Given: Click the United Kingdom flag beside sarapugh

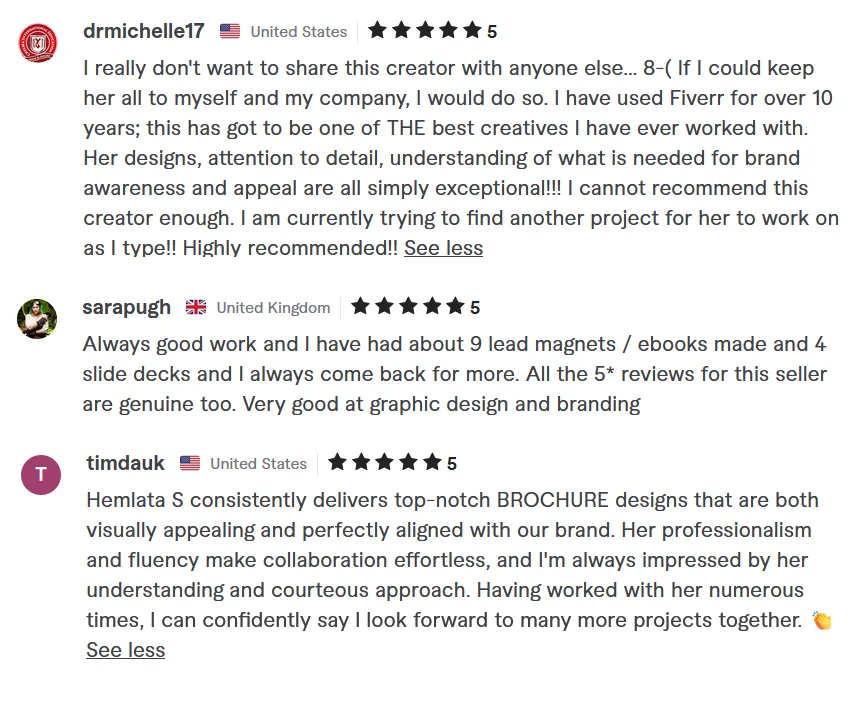Looking at the screenshot, I should pyautogui.click(x=196, y=307).
